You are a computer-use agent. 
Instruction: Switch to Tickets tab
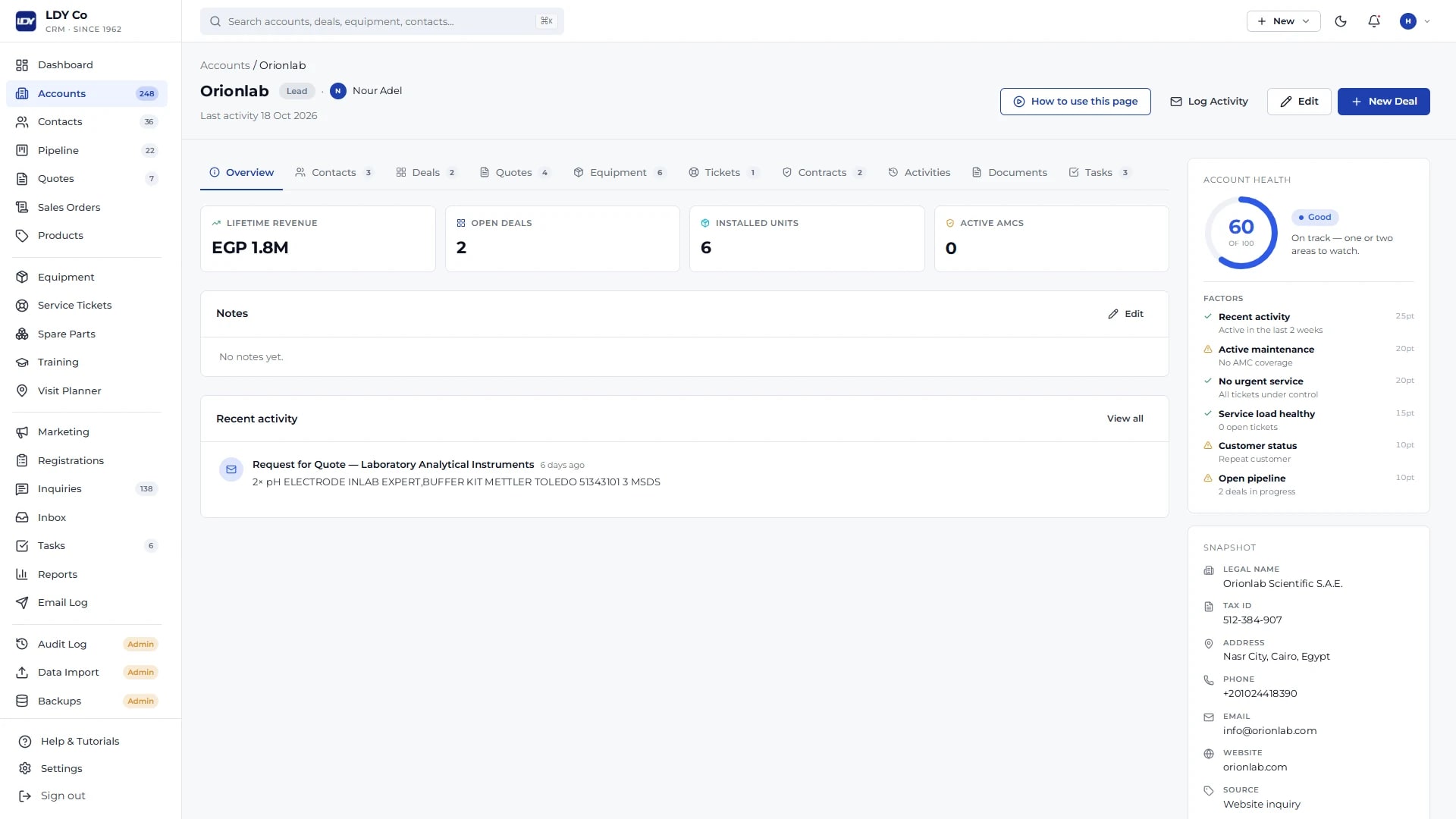click(x=723, y=173)
